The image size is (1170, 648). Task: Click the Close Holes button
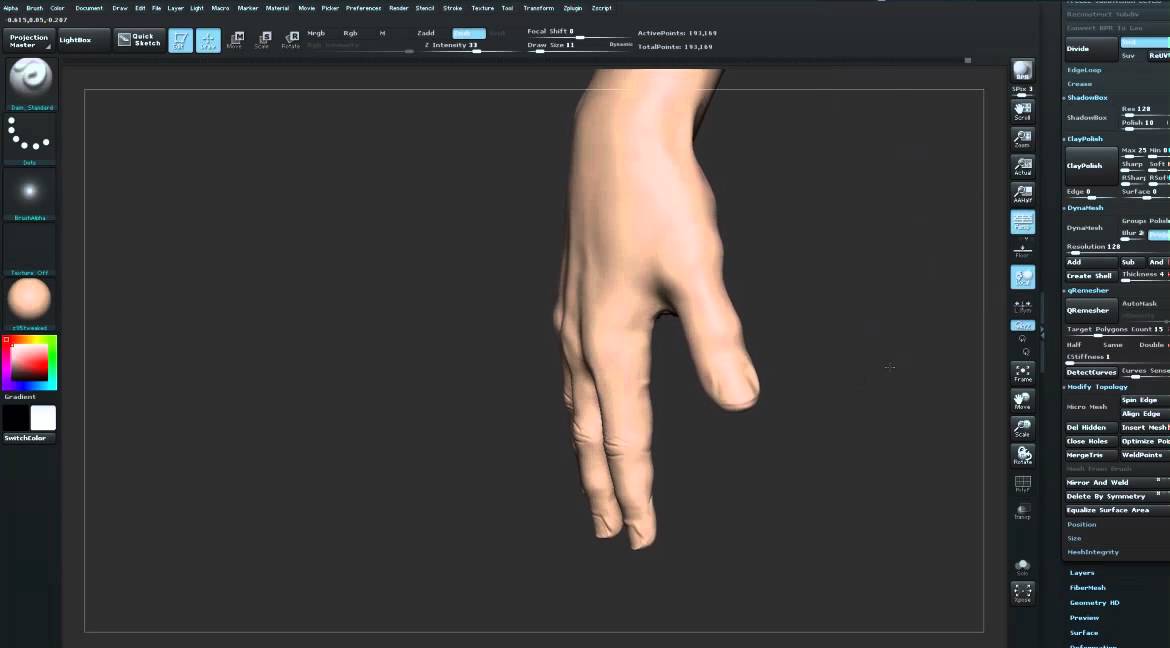tap(1091, 441)
